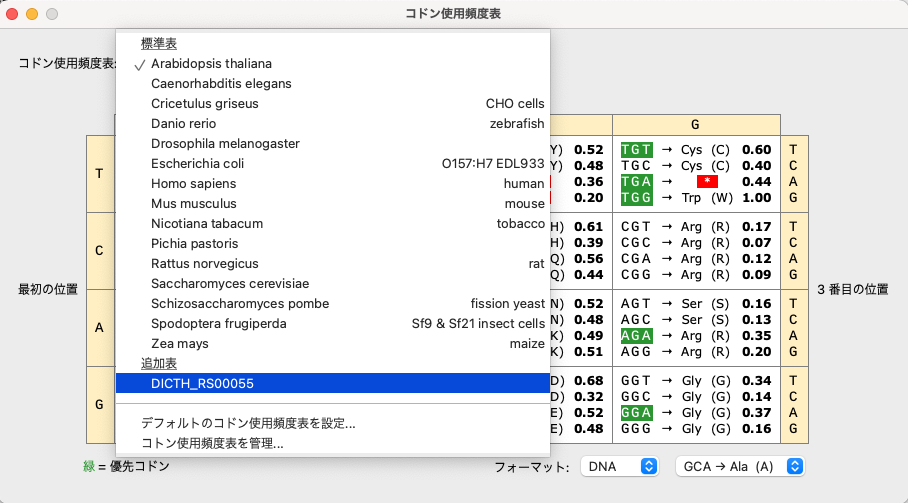Select the DICTH_RS00055 additional table

point(332,383)
